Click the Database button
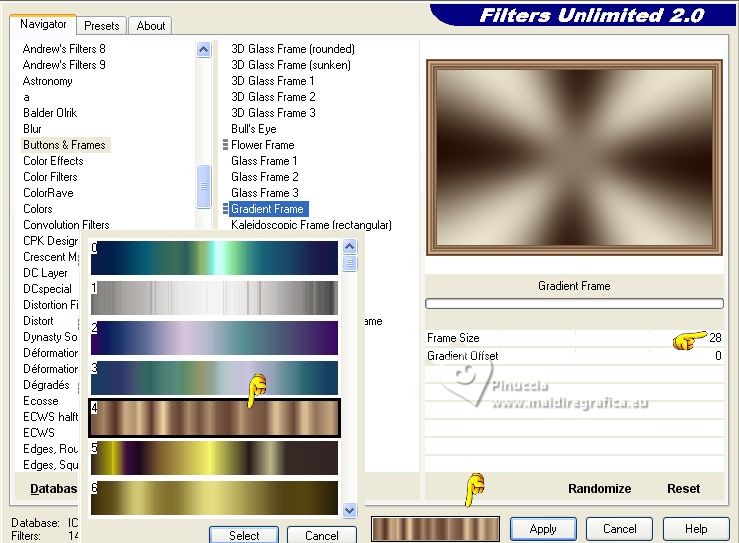This screenshot has width=739, height=543. (53, 489)
